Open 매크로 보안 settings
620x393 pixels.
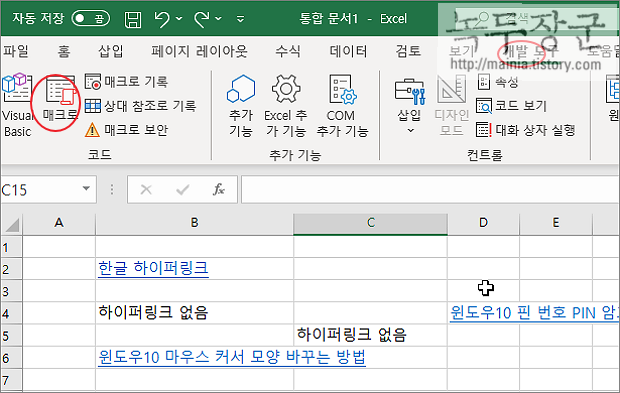(x=127, y=130)
